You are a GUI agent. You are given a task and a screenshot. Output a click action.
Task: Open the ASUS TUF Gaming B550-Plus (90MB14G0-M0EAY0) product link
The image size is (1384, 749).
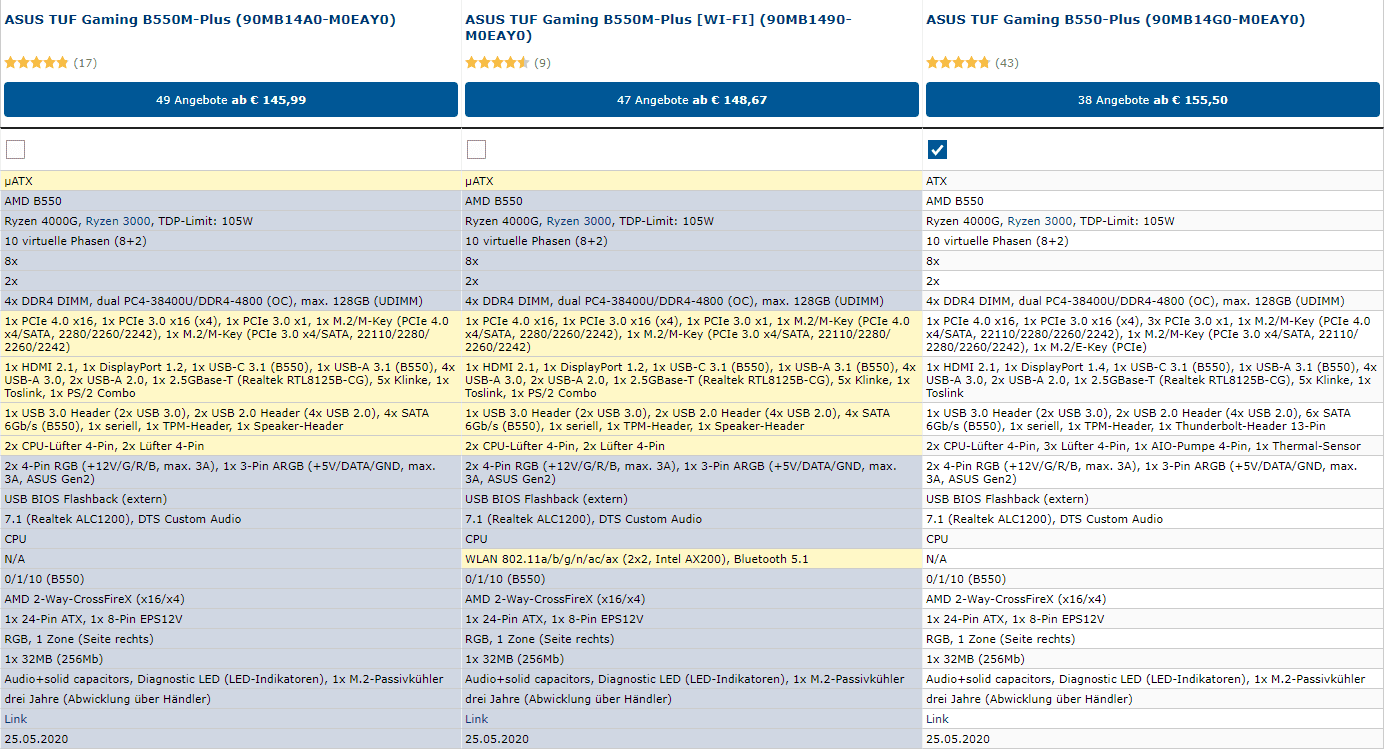[1115, 19]
